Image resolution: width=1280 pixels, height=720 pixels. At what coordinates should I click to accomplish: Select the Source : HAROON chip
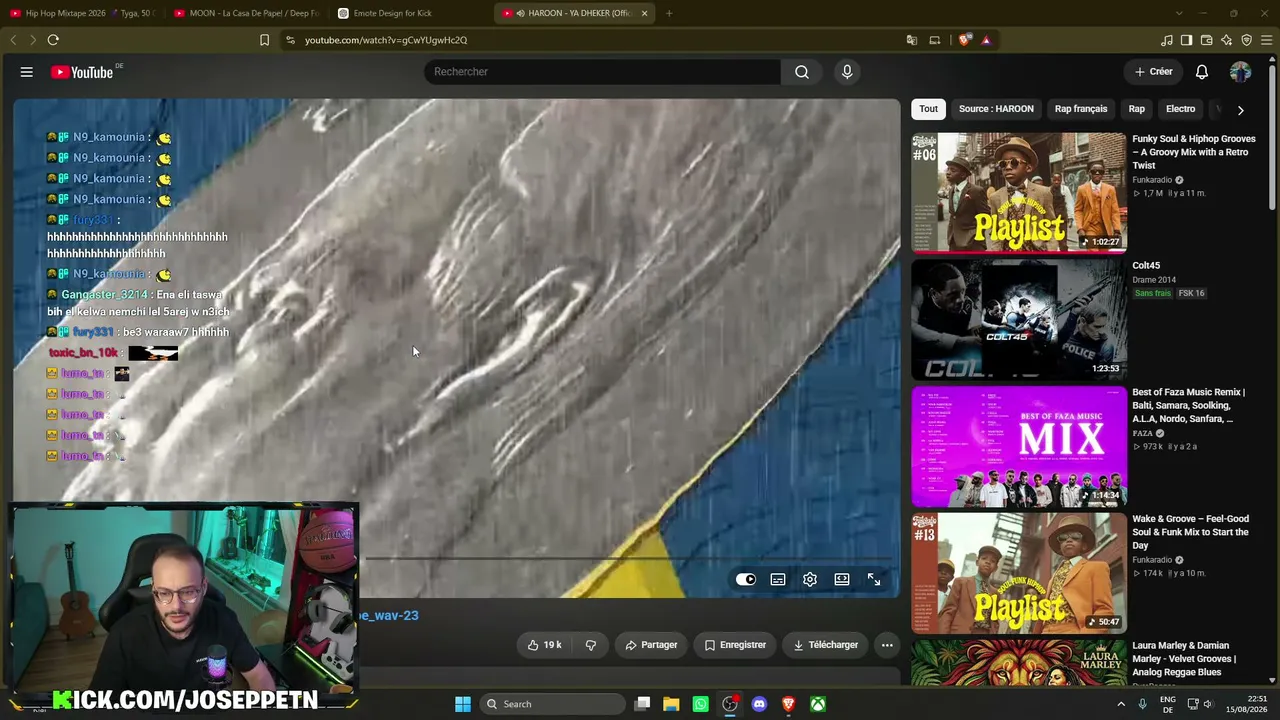tap(996, 109)
